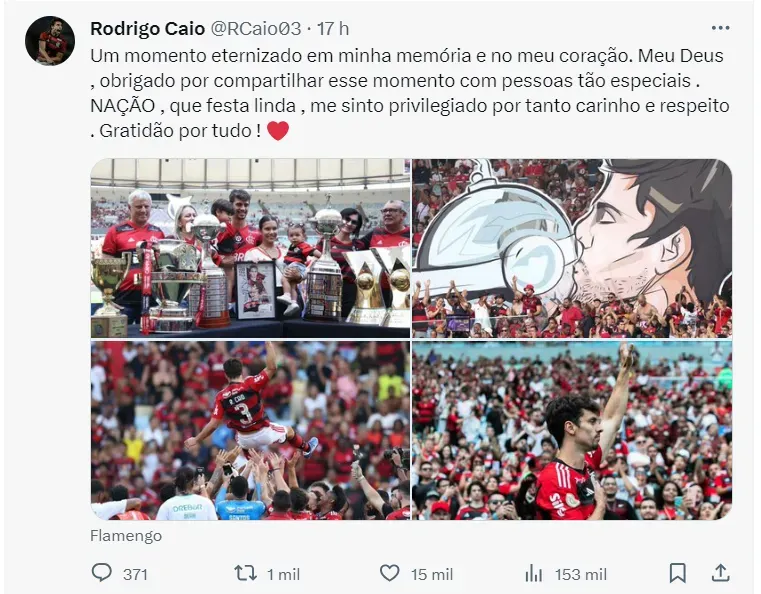Open the trophy kiss illustration photo
This screenshot has height=594, width=761.
(x=572, y=248)
